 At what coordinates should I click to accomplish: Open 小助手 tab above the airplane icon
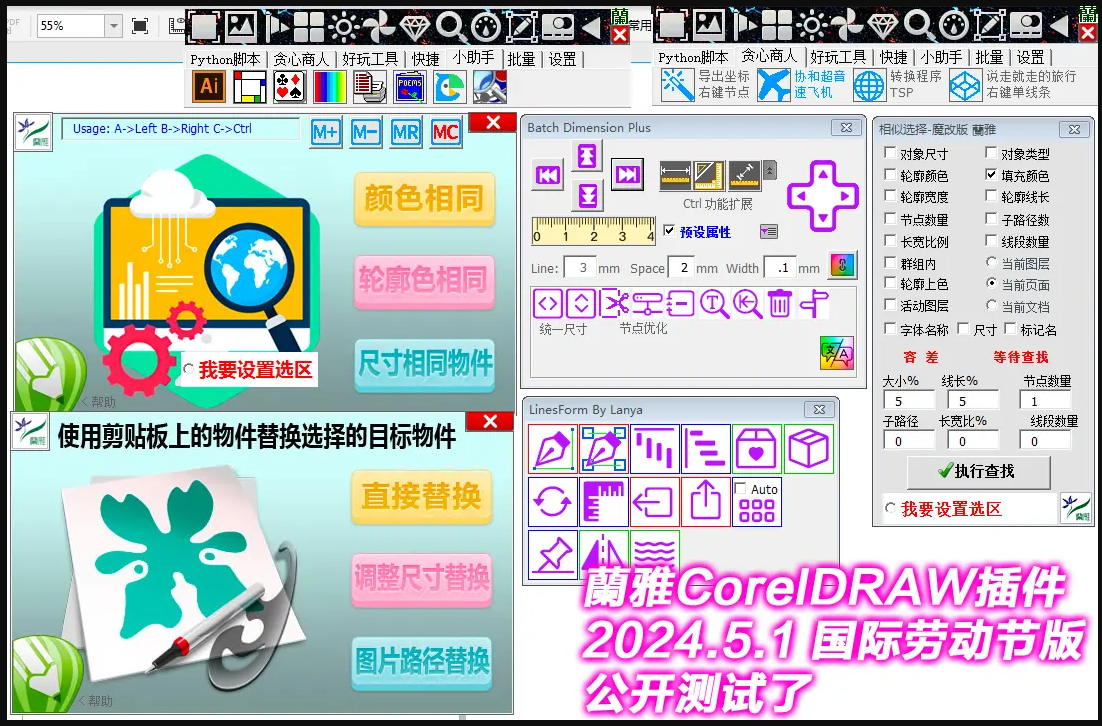point(941,57)
